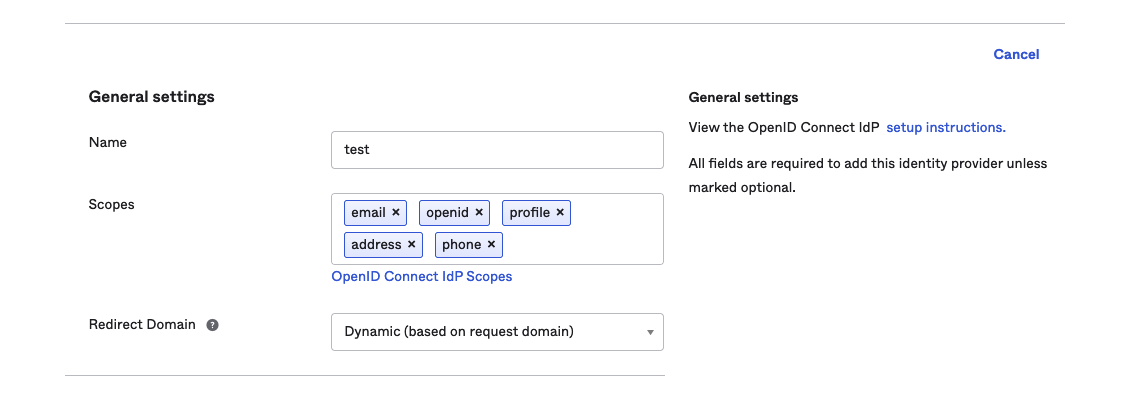Select the profile scope chip text
The height and width of the screenshot is (396, 1146).
tap(530, 213)
